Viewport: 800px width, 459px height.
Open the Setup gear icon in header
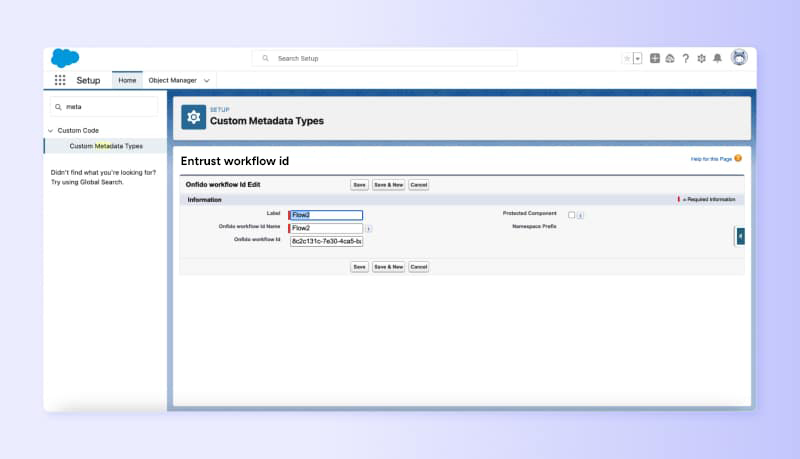[x=702, y=59]
